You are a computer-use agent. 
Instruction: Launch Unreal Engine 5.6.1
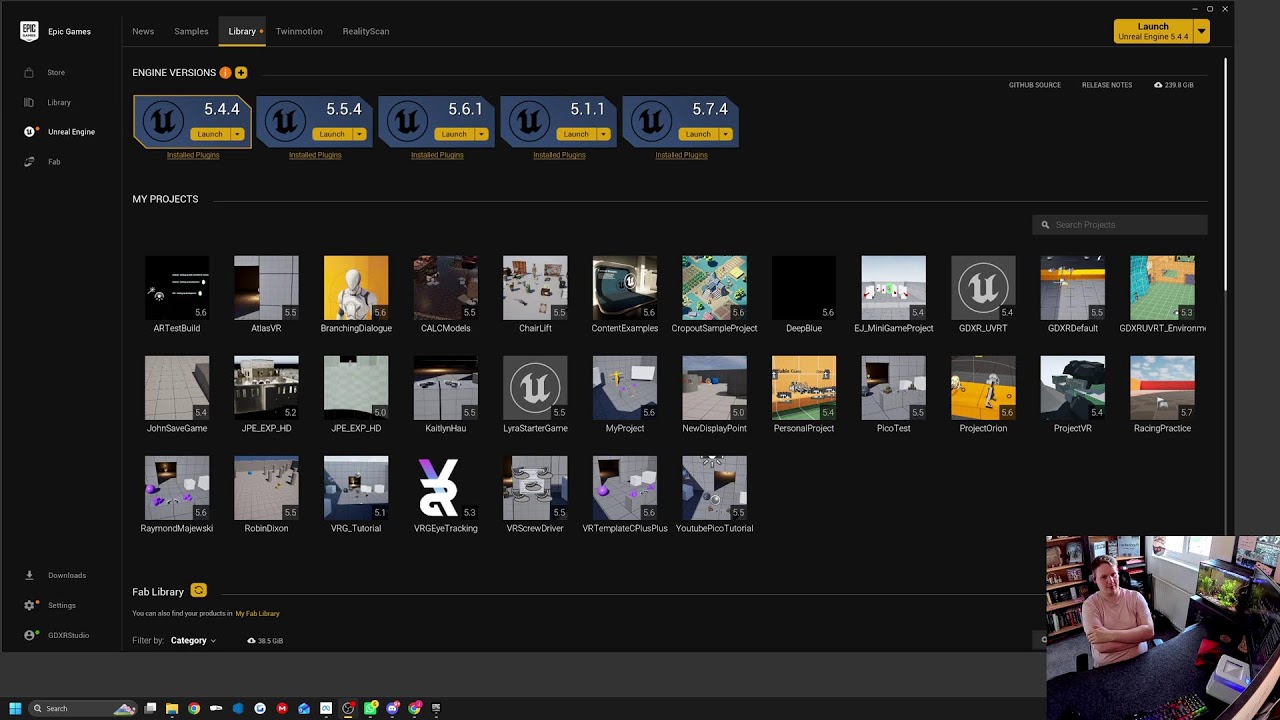[x=453, y=134]
